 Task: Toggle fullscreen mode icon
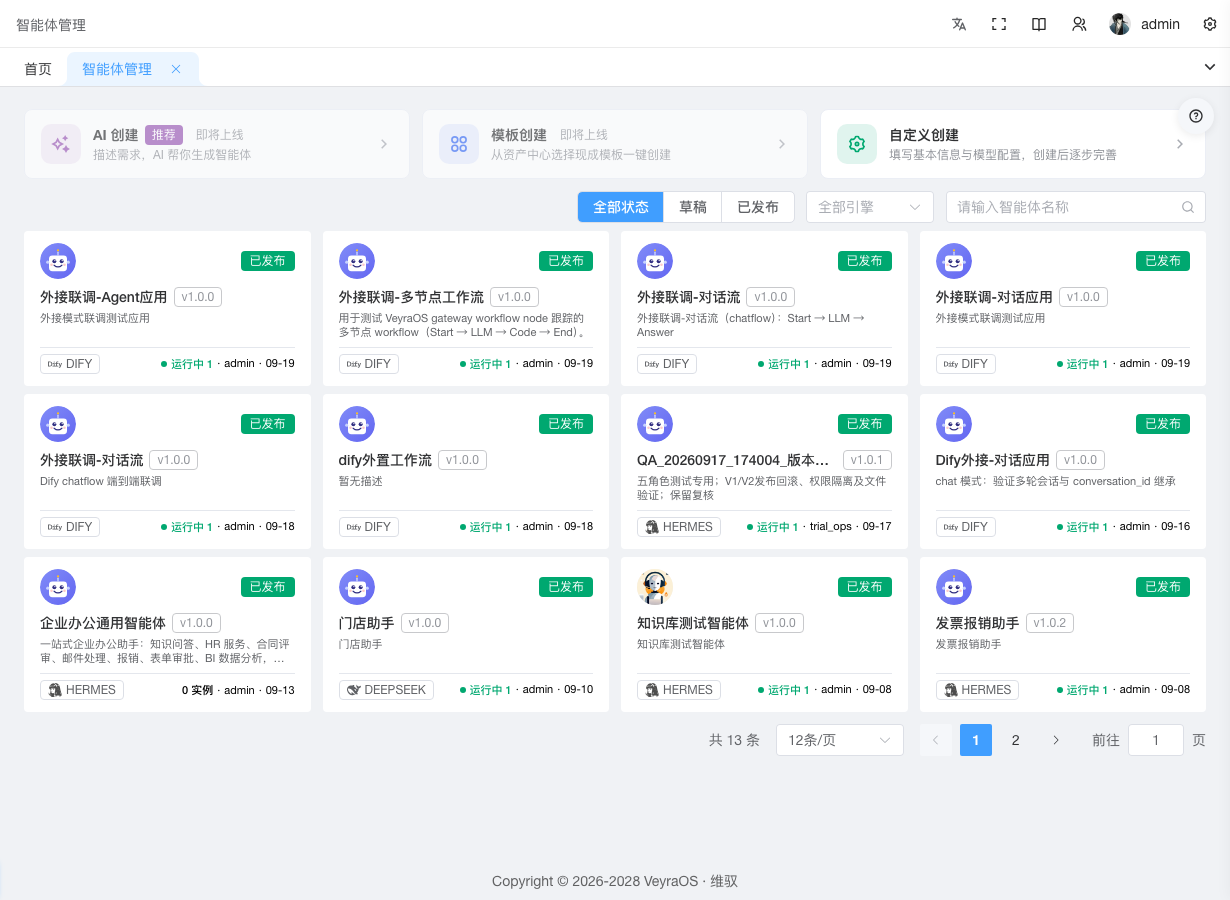coord(998,24)
